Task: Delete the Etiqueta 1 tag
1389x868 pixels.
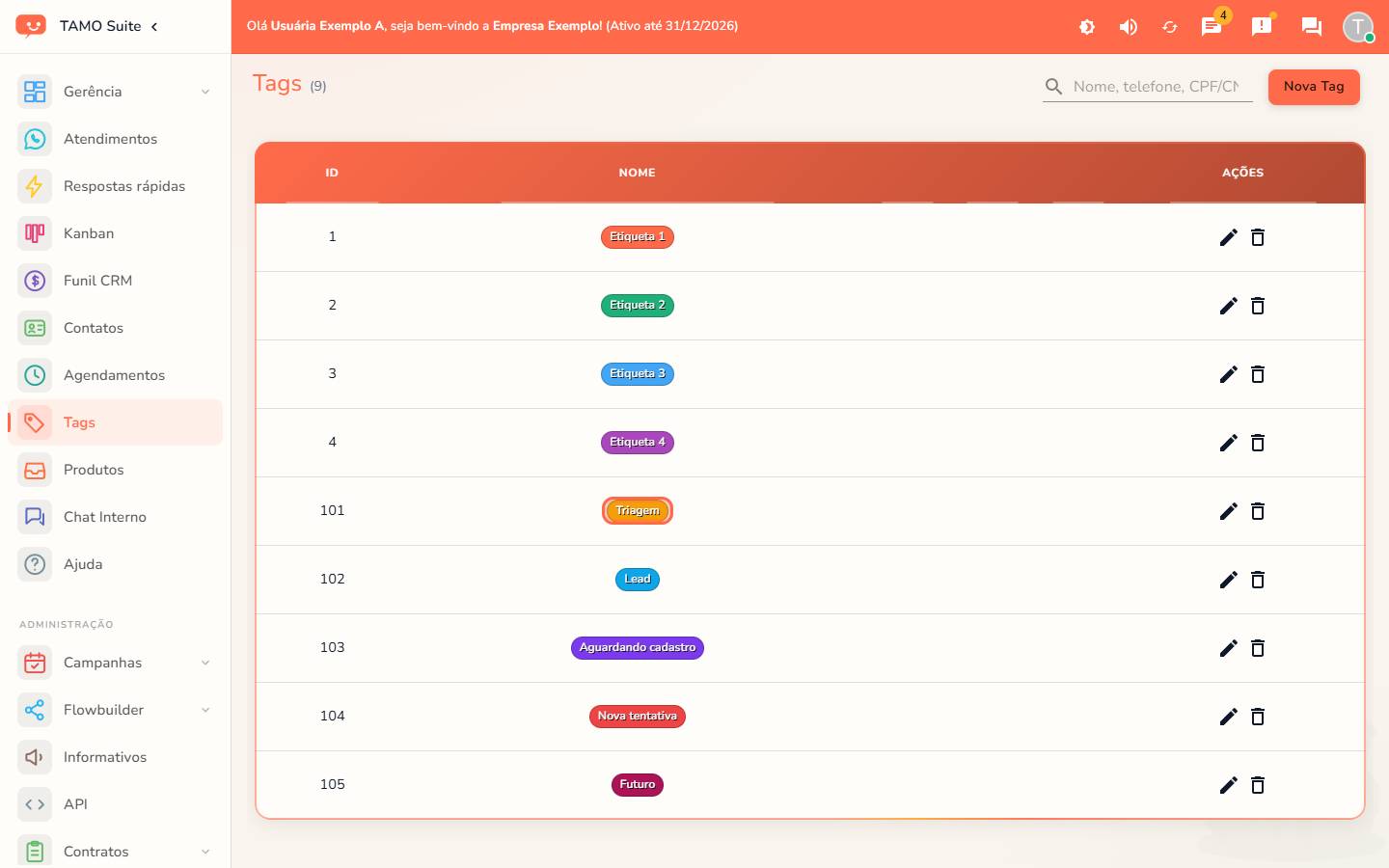Action: tap(1258, 237)
